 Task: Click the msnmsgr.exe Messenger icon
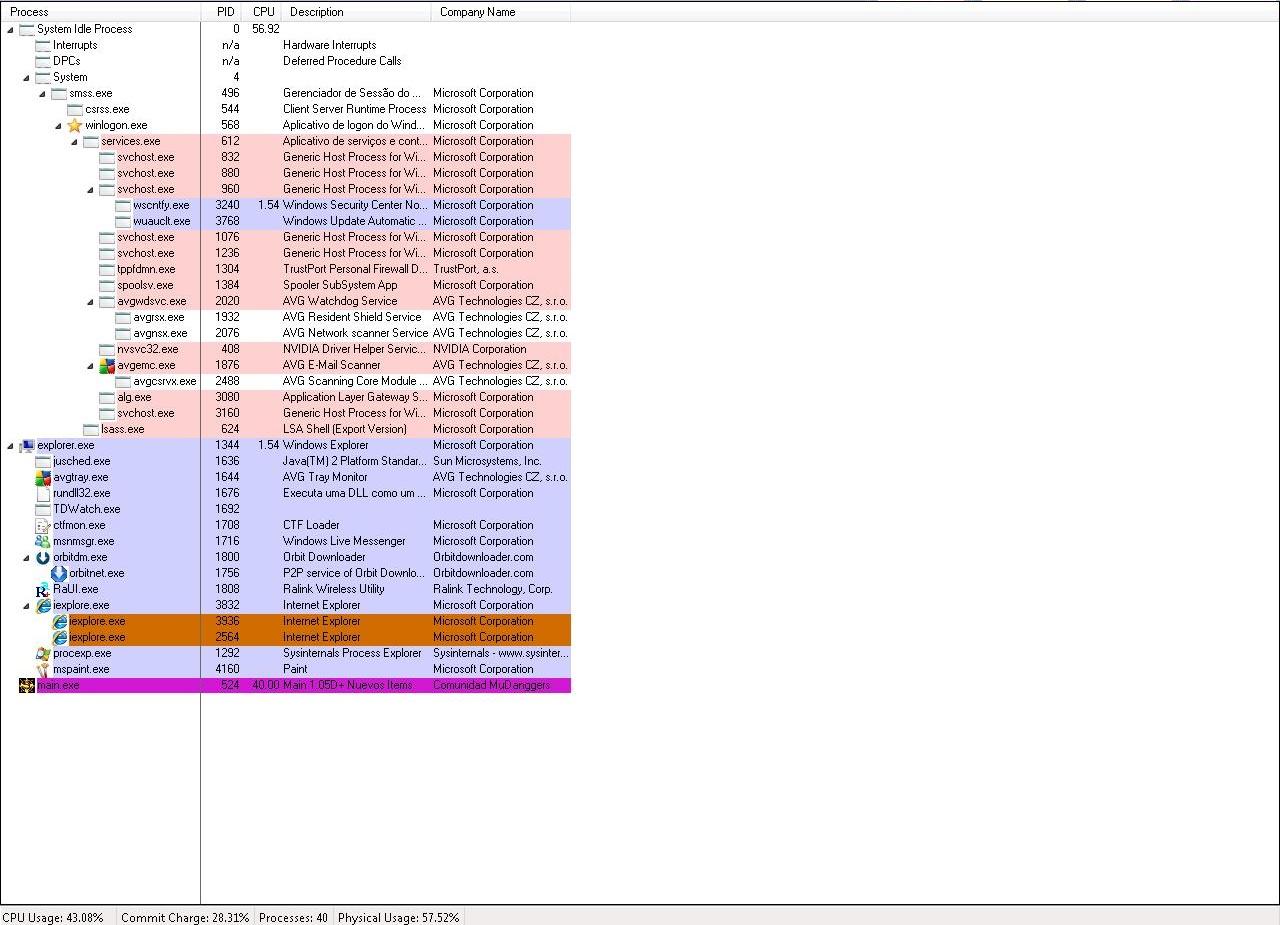pos(43,541)
